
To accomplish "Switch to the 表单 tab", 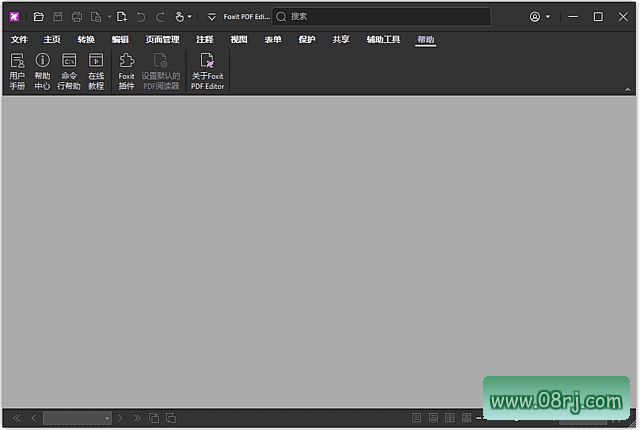I will (273, 39).
